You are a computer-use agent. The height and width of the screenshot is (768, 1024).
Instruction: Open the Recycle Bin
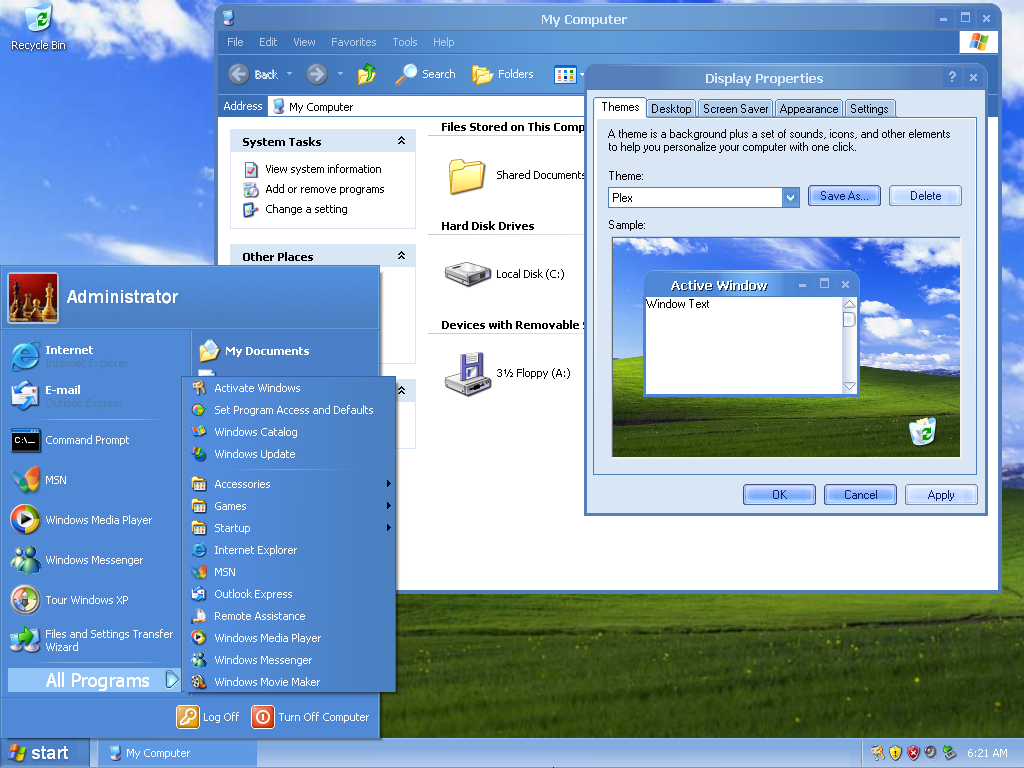tap(37, 18)
